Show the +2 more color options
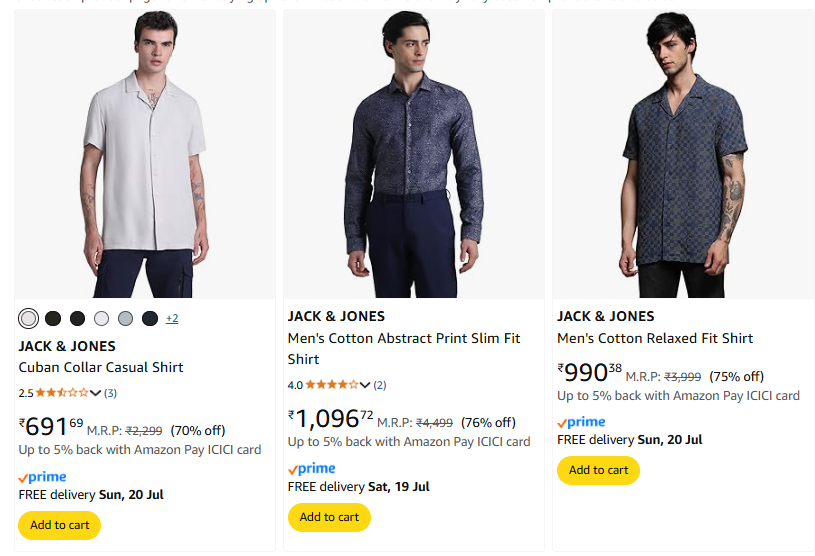Screen dimensions: 815x556 point(172,318)
